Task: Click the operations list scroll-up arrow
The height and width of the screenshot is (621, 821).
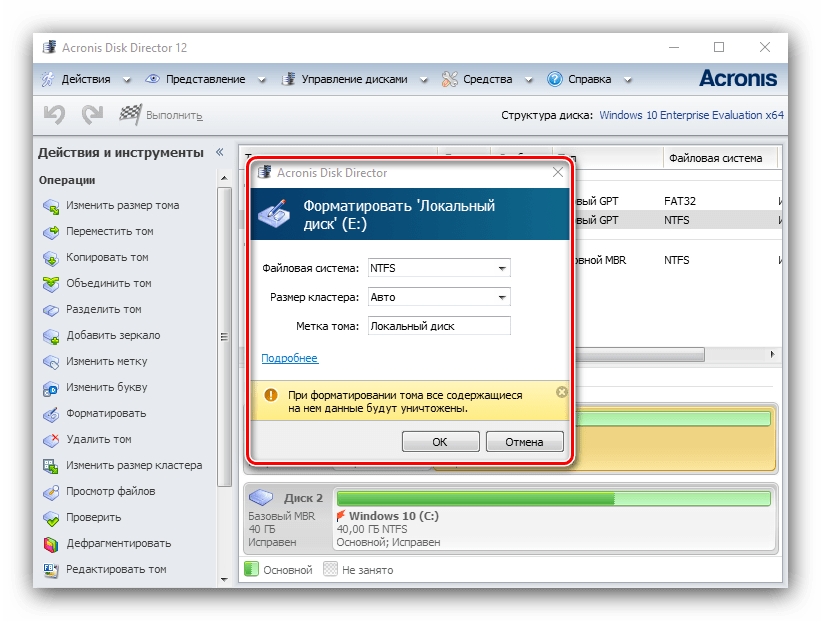Action: tap(224, 178)
